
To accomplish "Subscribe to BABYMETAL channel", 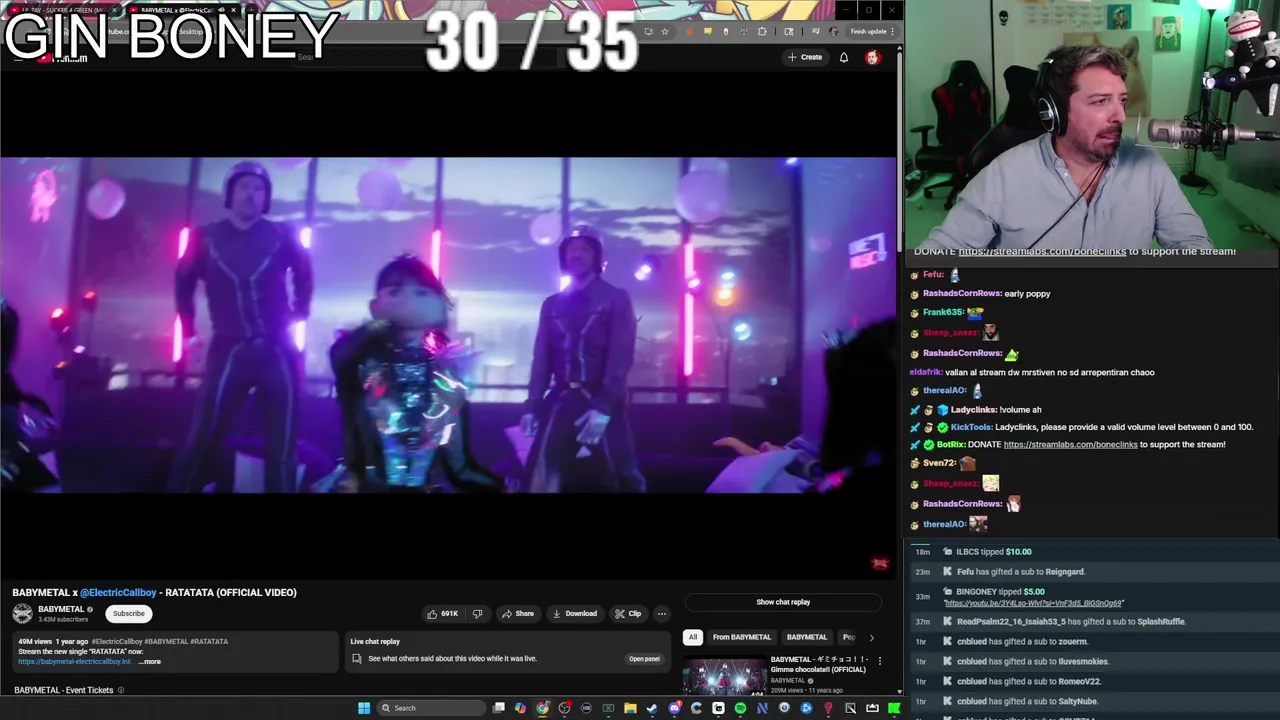I will coord(128,613).
